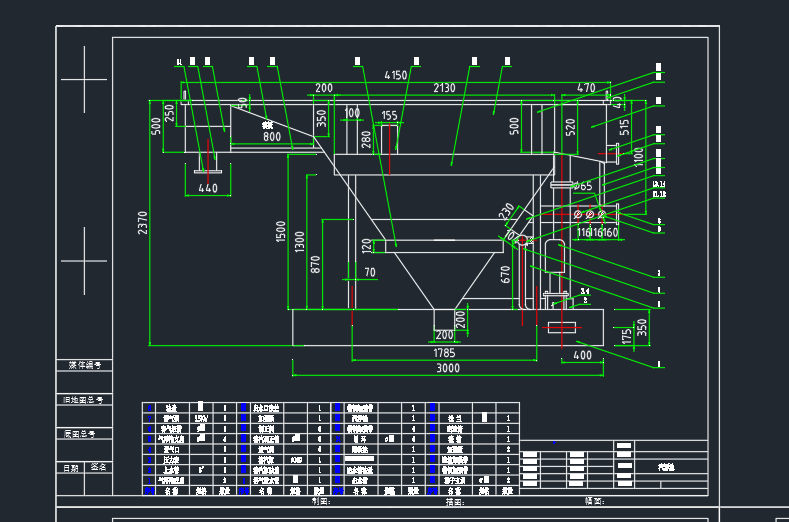The image size is (789, 522).
Task: Select the 470 dimension text
Action: (x=586, y=88)
